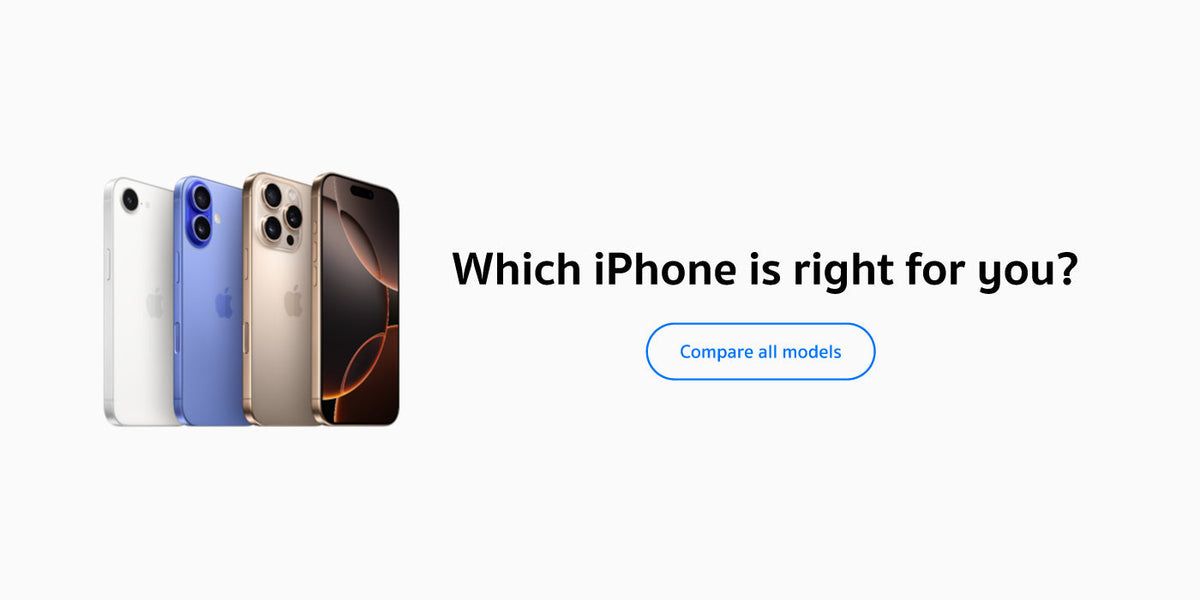Select the upper-left lens of the gold iPhone camera

coord(272,195)
